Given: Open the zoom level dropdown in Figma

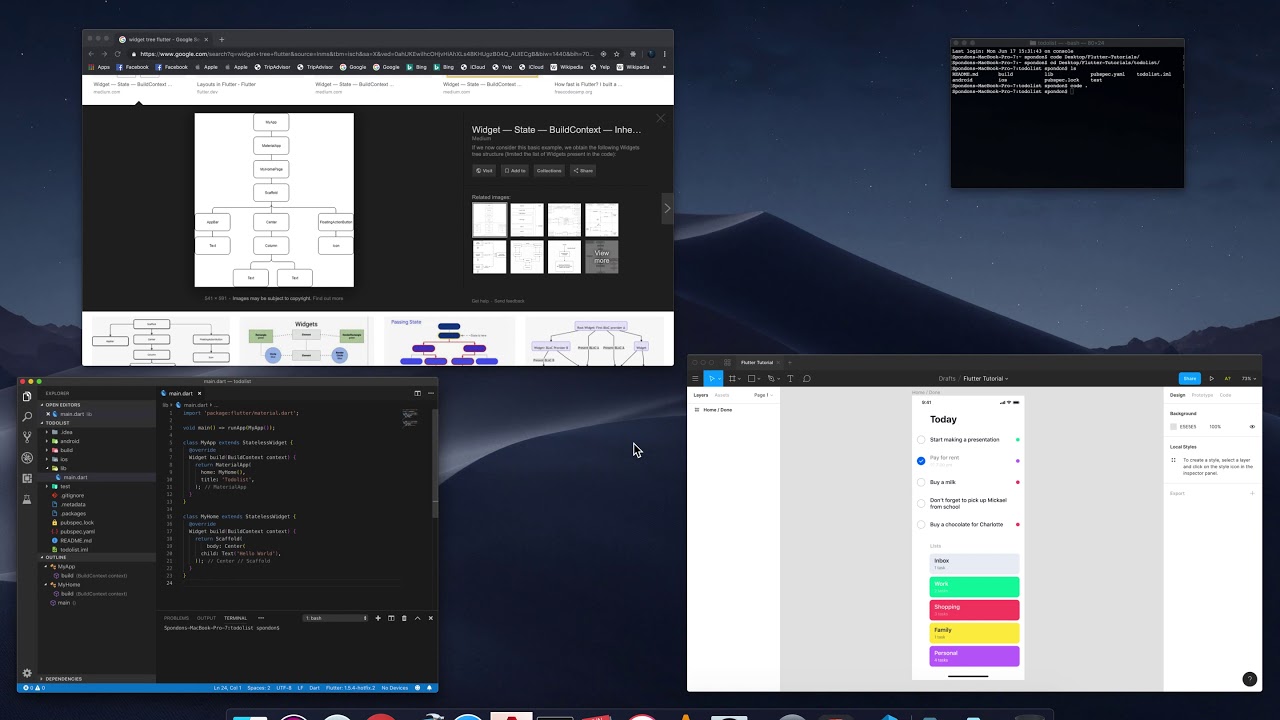Looking at the screenshot, I should pos(1247,379).
